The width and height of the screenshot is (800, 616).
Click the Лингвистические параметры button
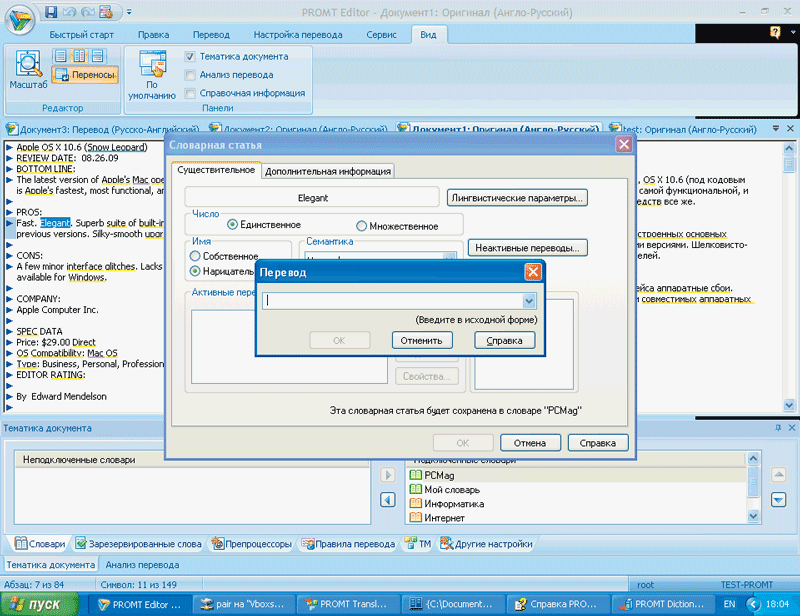(517, 198)
